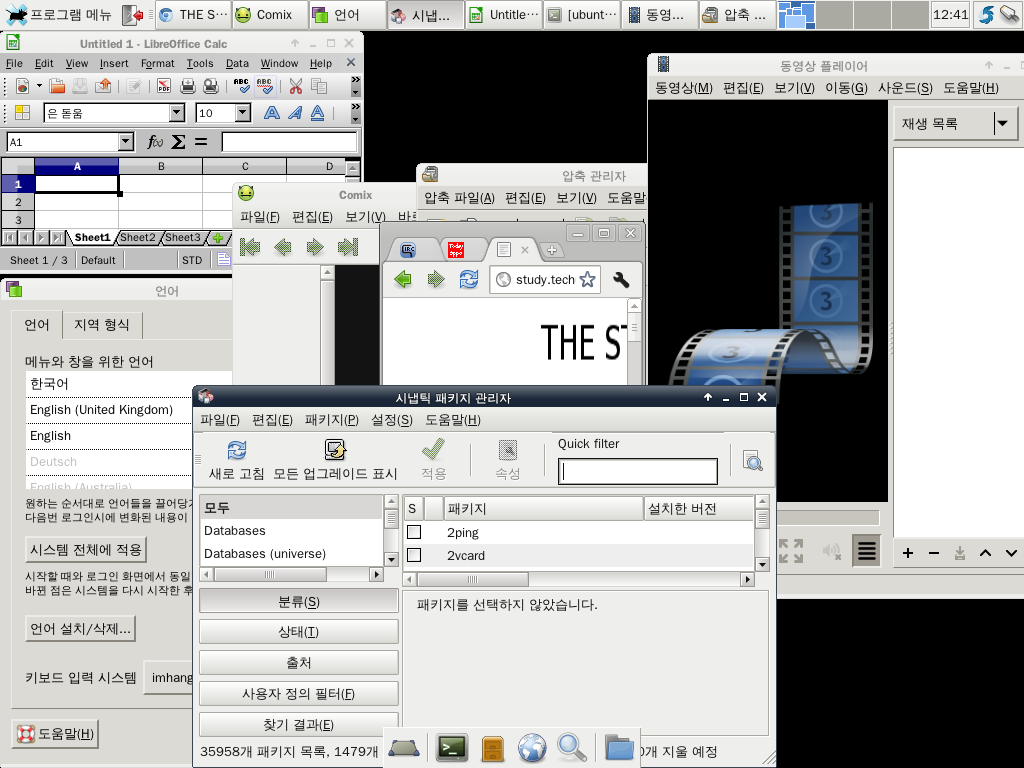Screen dimensions: 1024x768
Task: Apply Italic formatting in Calc
Action: [x=295, y=113]
